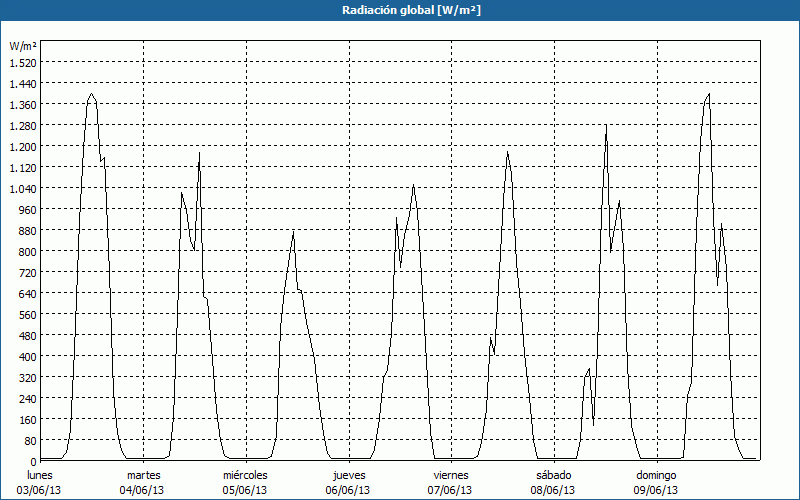Select the 'martes' day label on the x-axis
Viewport: 800px width, 500px height.
click(x=144, y=474)
